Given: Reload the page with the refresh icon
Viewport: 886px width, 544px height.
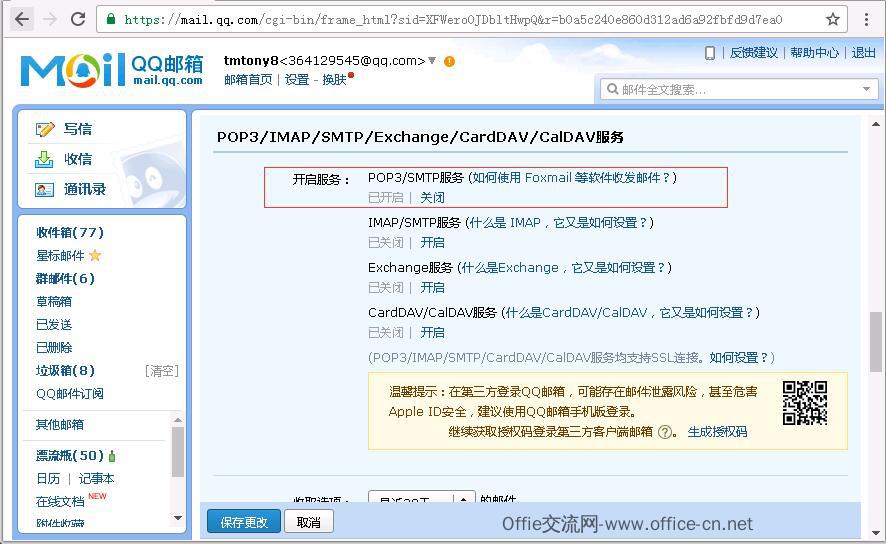Looking at the screenshot, I should (x=77, y=19).
